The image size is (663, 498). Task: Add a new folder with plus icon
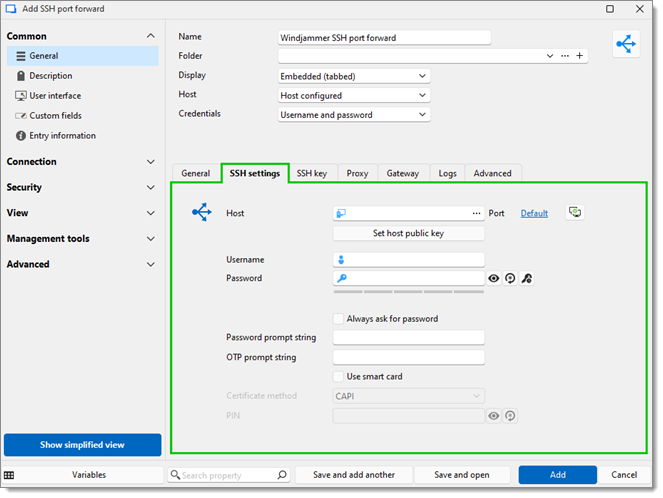(x=580, y=56)
